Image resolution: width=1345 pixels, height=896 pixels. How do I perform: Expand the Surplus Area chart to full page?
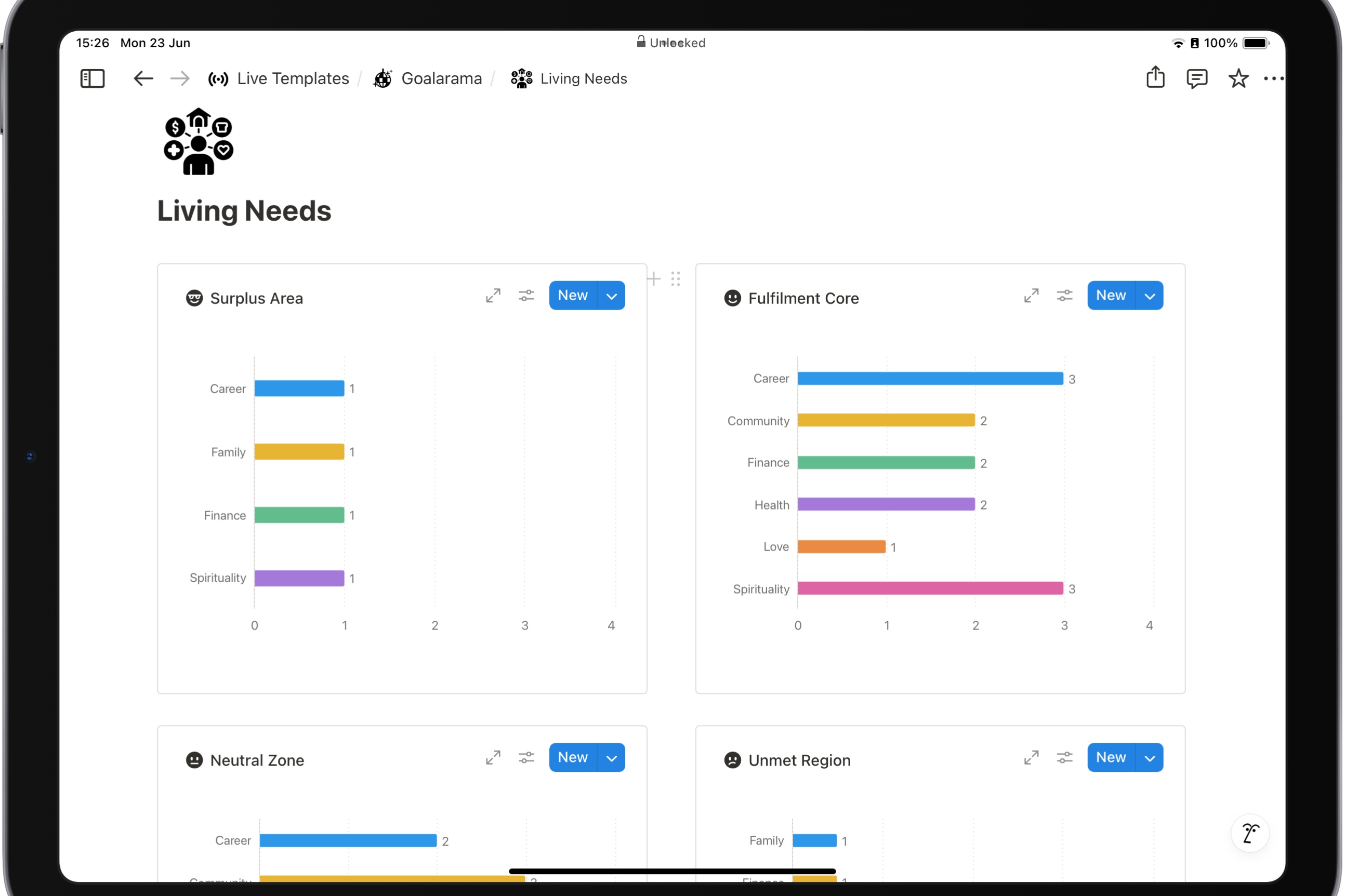493,296
